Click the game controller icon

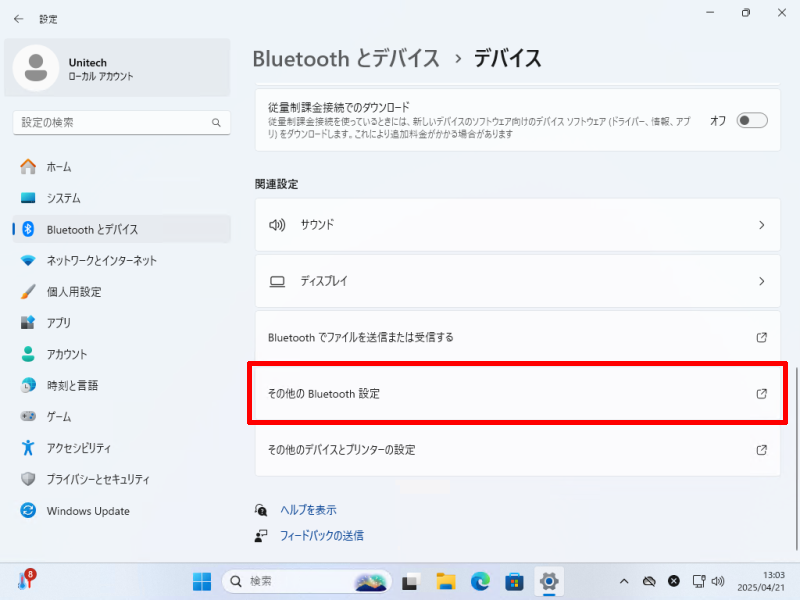[28, 416]
